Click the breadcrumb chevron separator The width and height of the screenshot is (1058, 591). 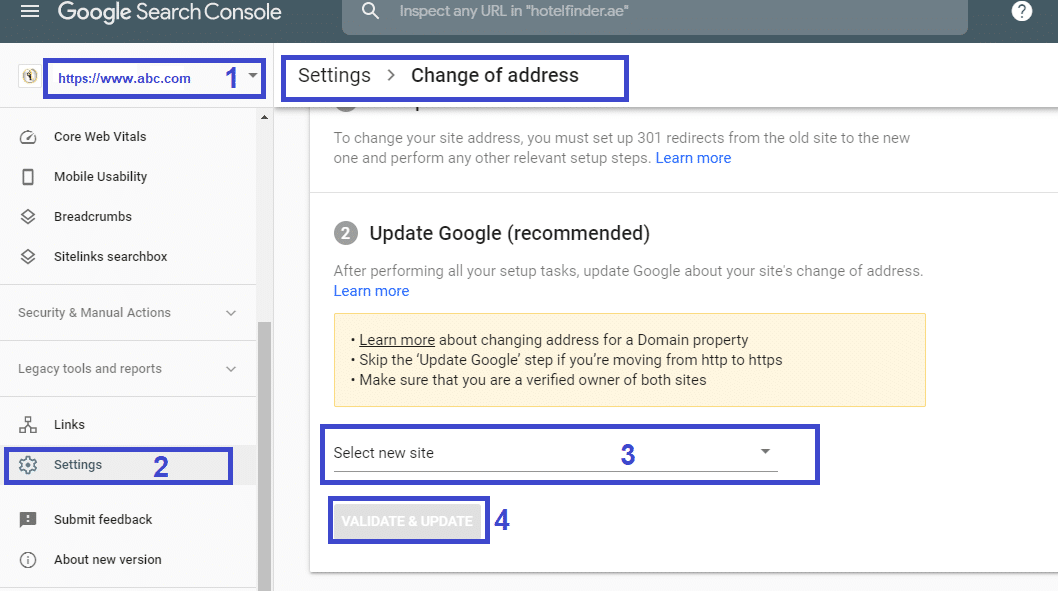coord(391,76)
